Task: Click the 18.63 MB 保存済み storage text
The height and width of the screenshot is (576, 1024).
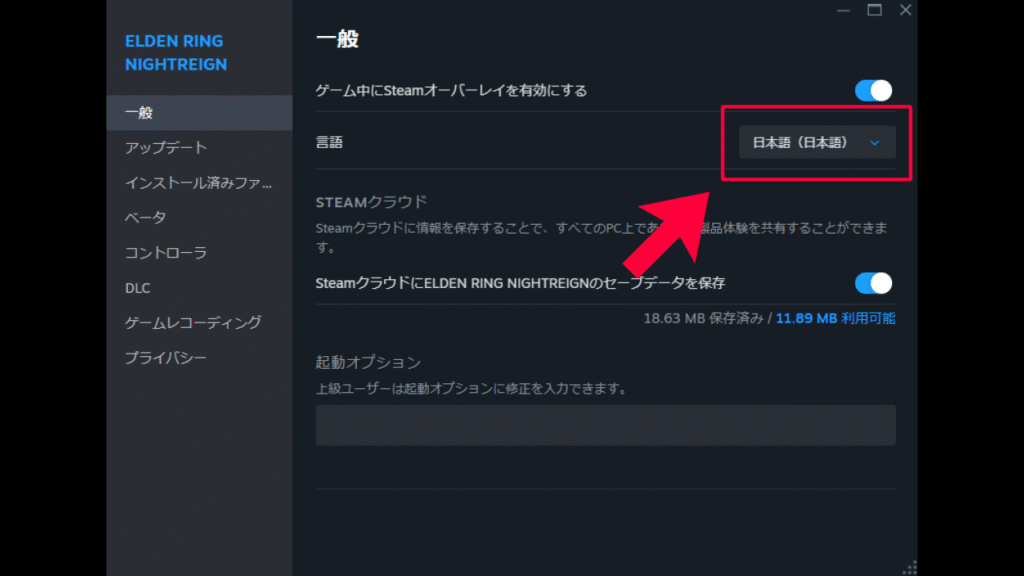Action: click(703, 319)
